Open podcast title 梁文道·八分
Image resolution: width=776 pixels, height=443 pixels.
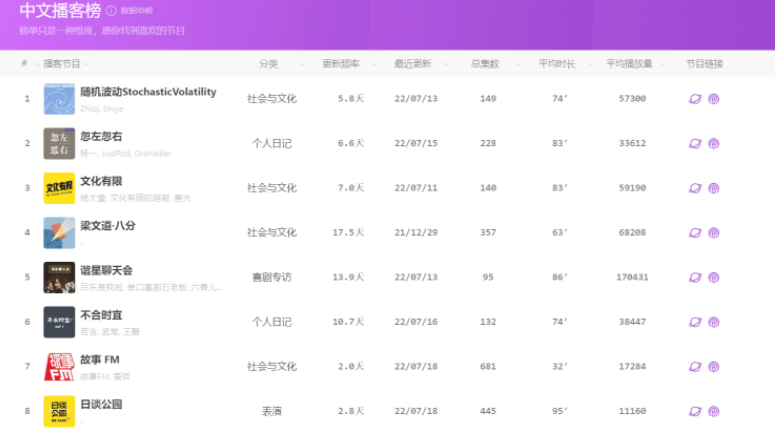click(108, 226)
